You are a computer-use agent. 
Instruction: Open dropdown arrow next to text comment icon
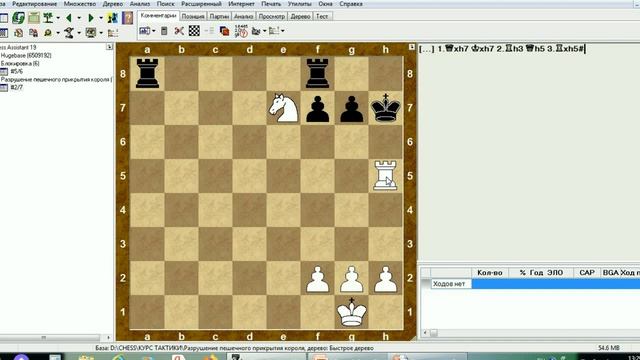(153, 31)
